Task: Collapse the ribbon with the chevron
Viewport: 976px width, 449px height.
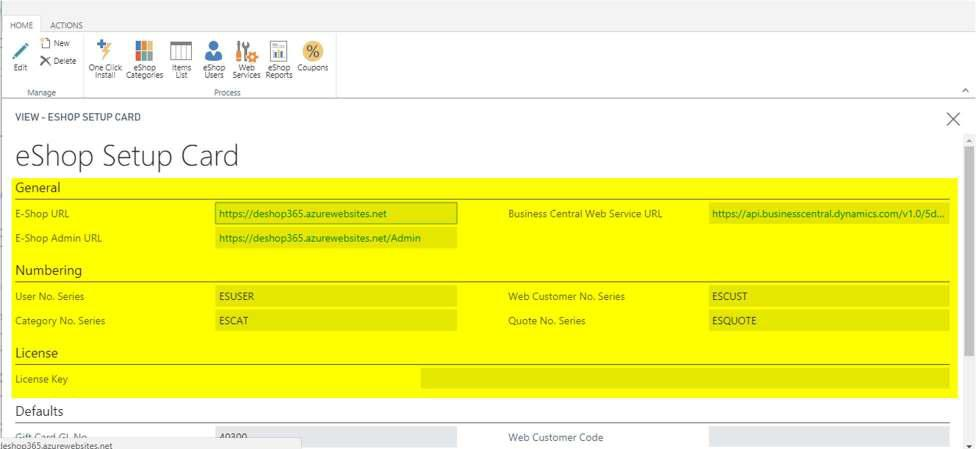Action: pos(965,91)
